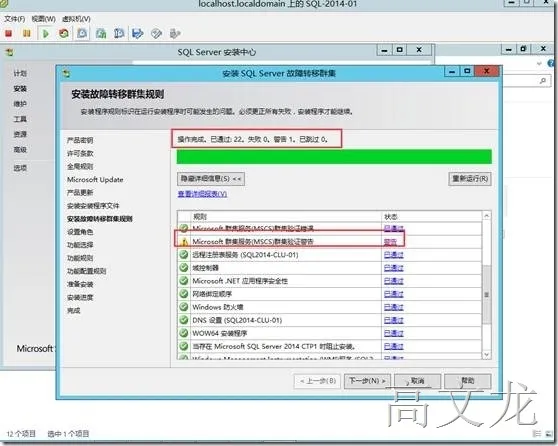Power off VM with red stop icon
This screenshot has width=558, height=446.
pos(9,34)
